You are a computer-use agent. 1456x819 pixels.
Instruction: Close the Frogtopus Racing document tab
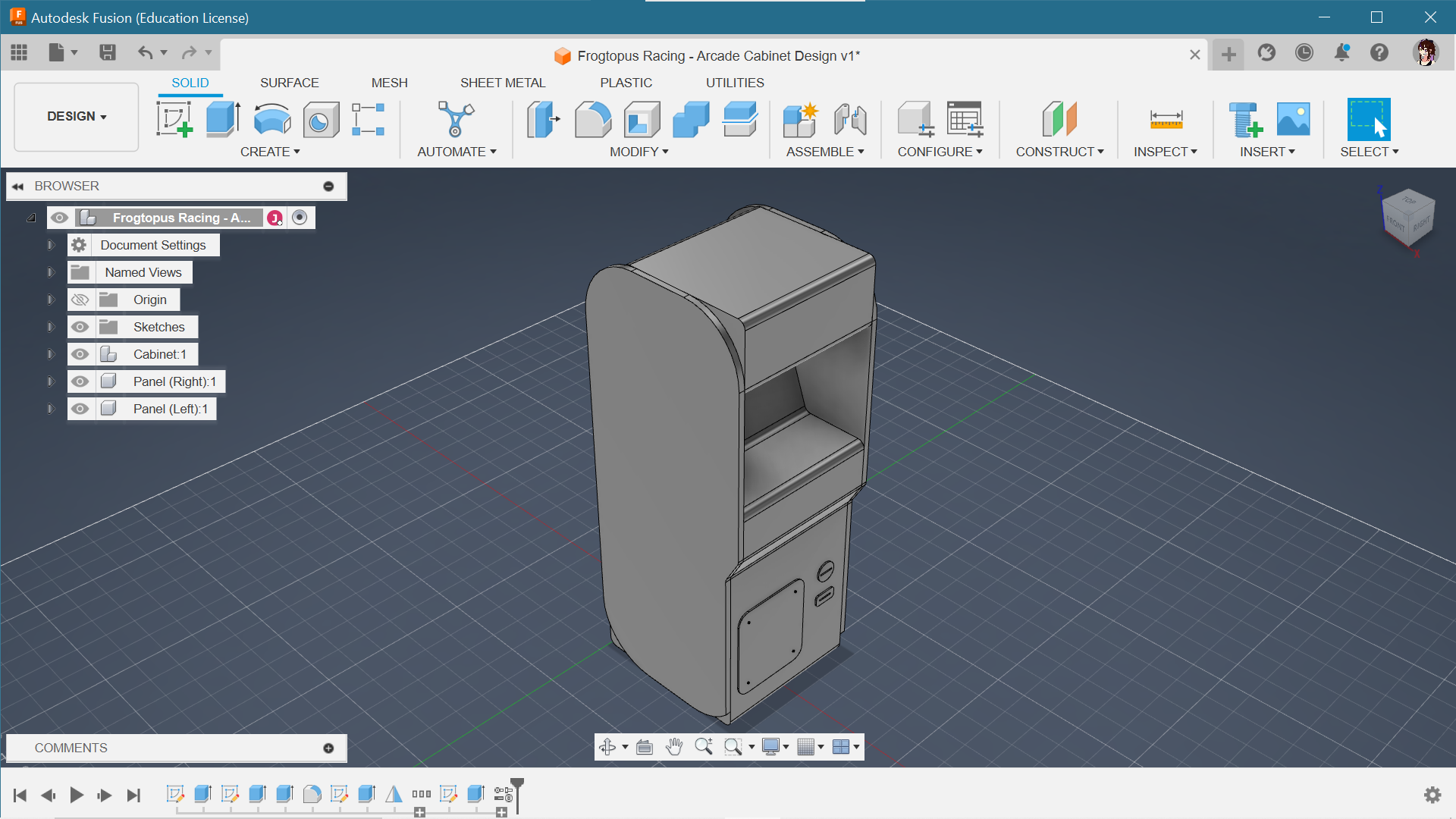point(1194,55)
